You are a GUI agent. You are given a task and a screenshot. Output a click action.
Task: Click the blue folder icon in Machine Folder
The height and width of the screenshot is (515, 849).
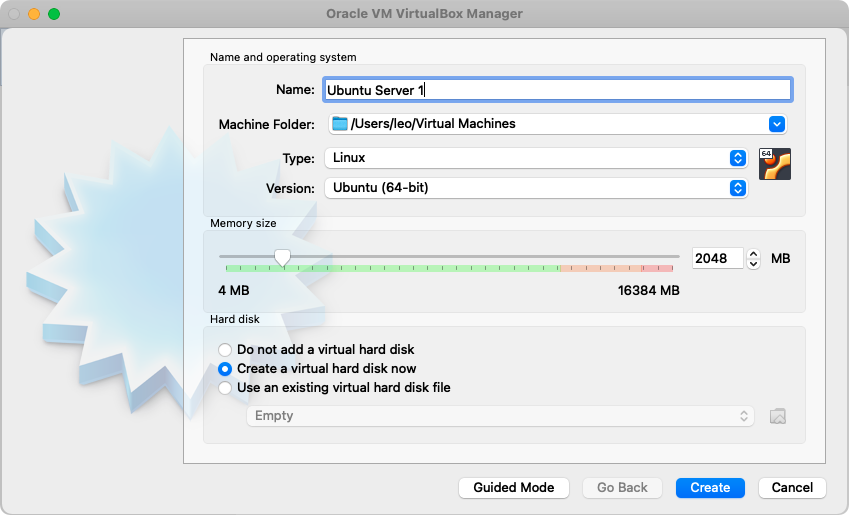pos(340,124)
